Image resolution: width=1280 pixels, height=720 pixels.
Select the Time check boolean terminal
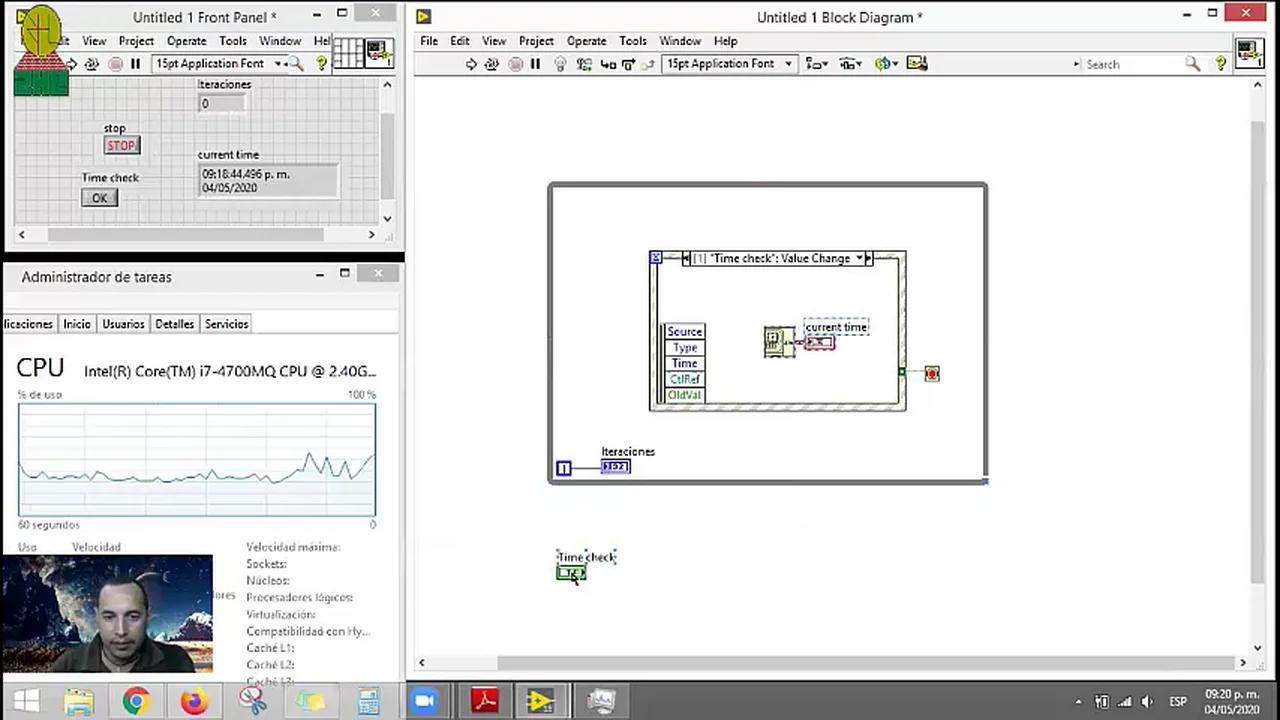point(571,573)
